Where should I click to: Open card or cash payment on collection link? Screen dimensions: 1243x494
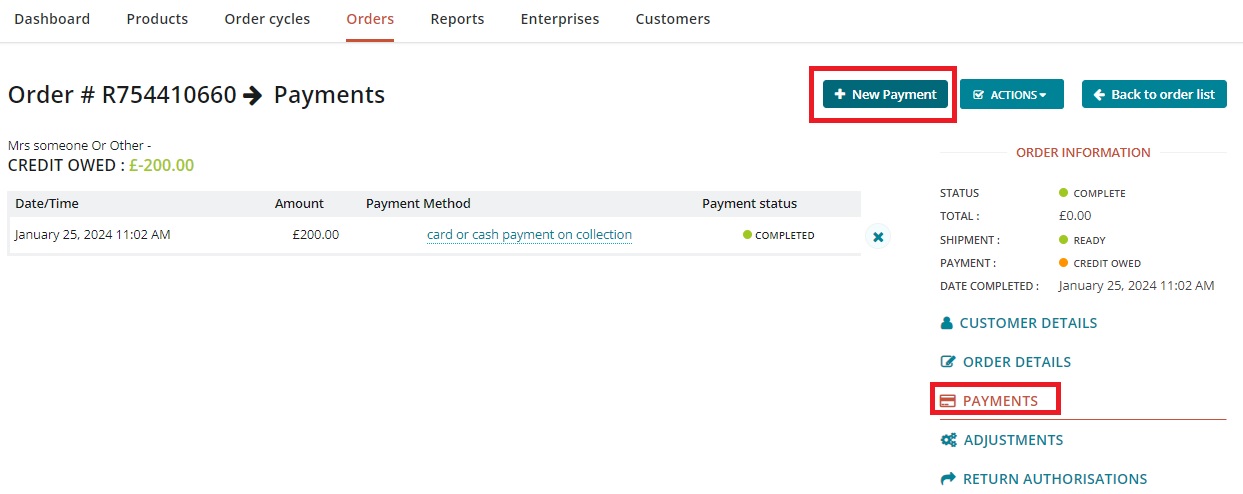529,235
